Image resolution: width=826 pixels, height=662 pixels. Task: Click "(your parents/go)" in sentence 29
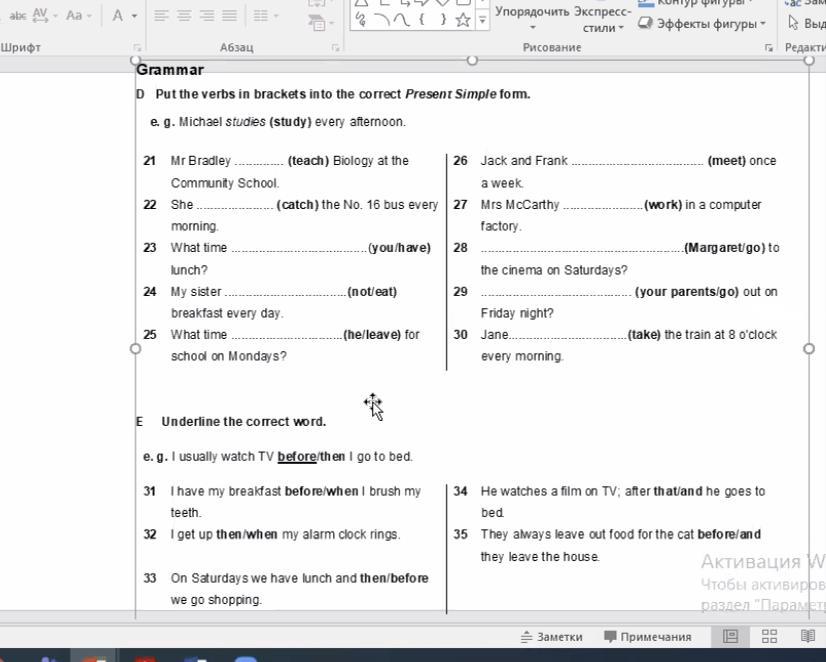point(687,291)
